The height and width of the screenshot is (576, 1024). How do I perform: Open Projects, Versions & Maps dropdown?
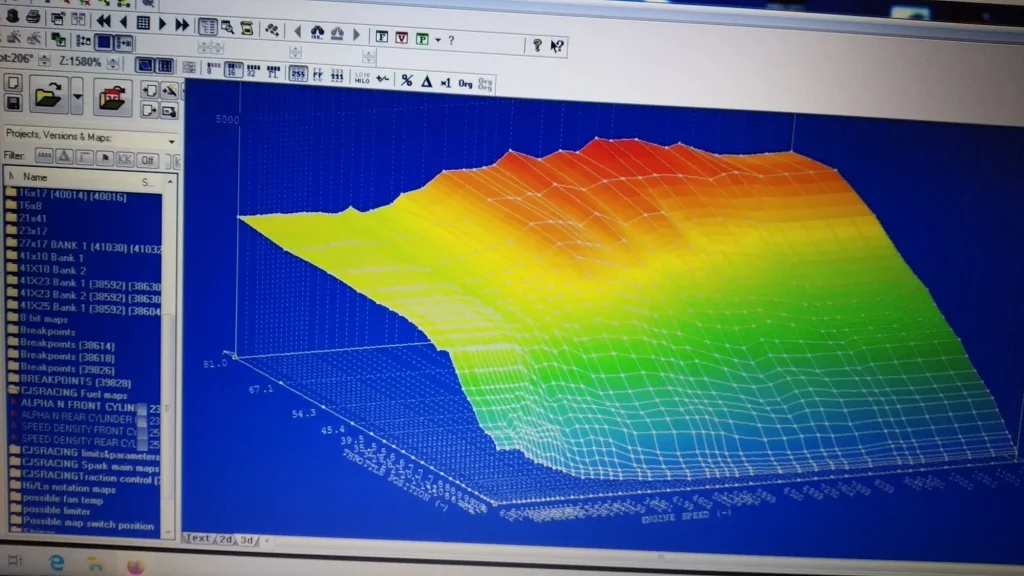(x=171, y=140)
